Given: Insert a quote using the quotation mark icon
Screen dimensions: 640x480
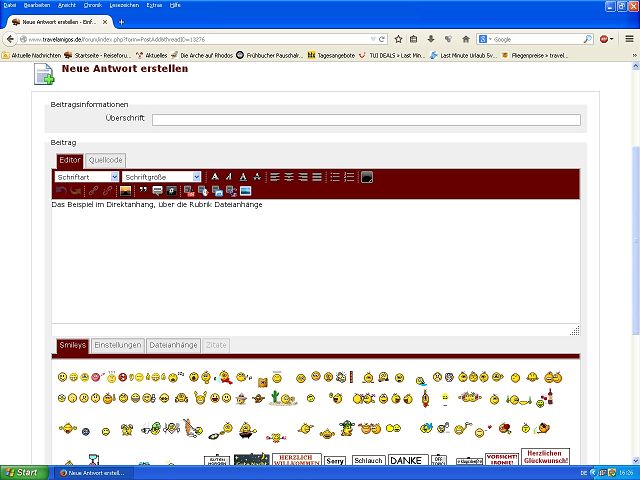Looking at the screenshot, I should (143, 190).
